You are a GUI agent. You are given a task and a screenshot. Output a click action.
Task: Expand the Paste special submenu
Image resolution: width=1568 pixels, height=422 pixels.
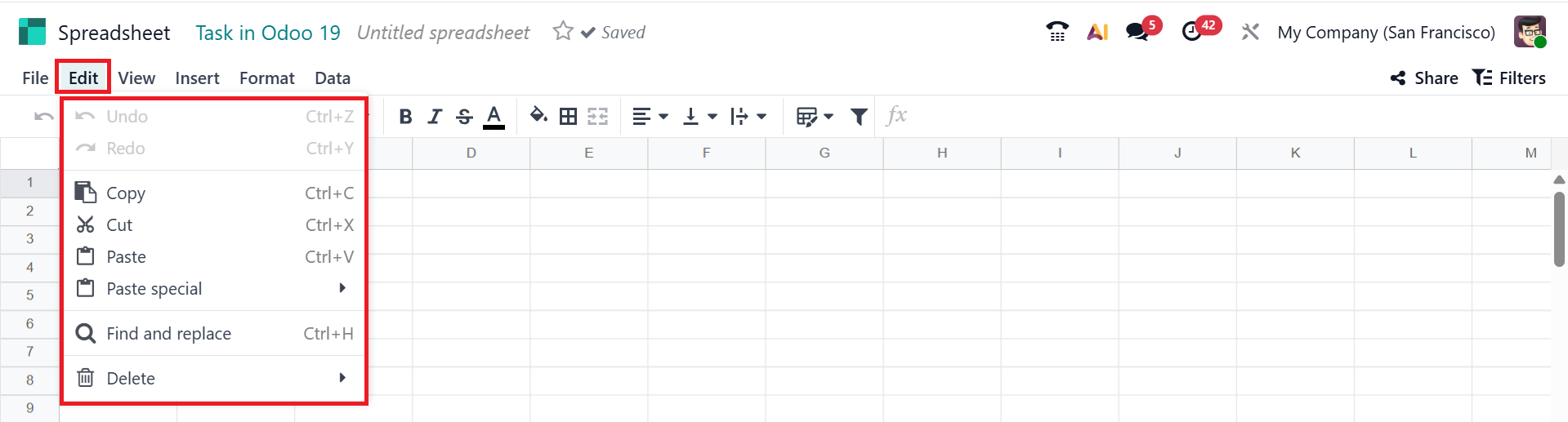[212, 289]
